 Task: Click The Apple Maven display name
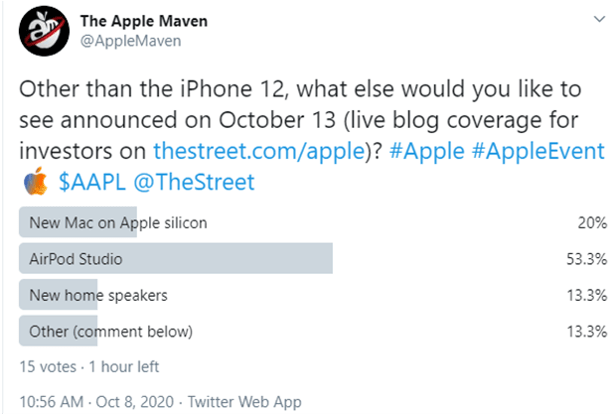(144, 21)
